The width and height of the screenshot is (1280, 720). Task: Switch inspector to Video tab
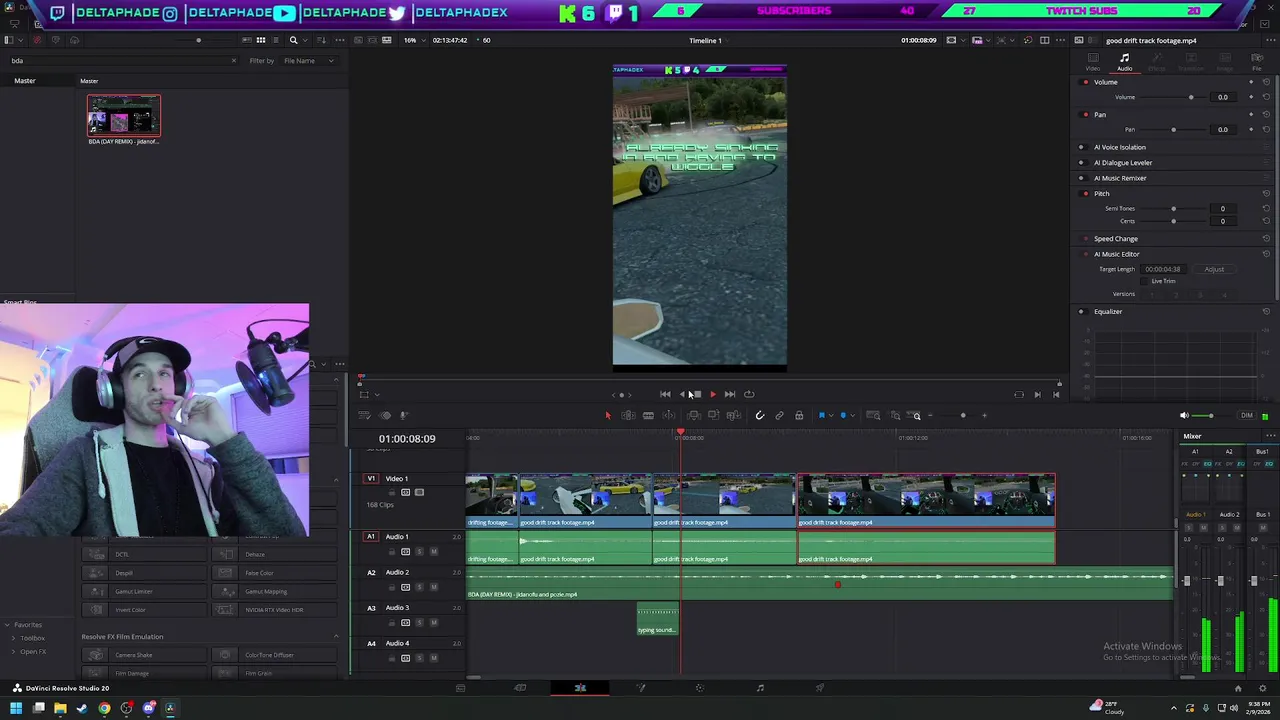click(x=1093, y=62)
